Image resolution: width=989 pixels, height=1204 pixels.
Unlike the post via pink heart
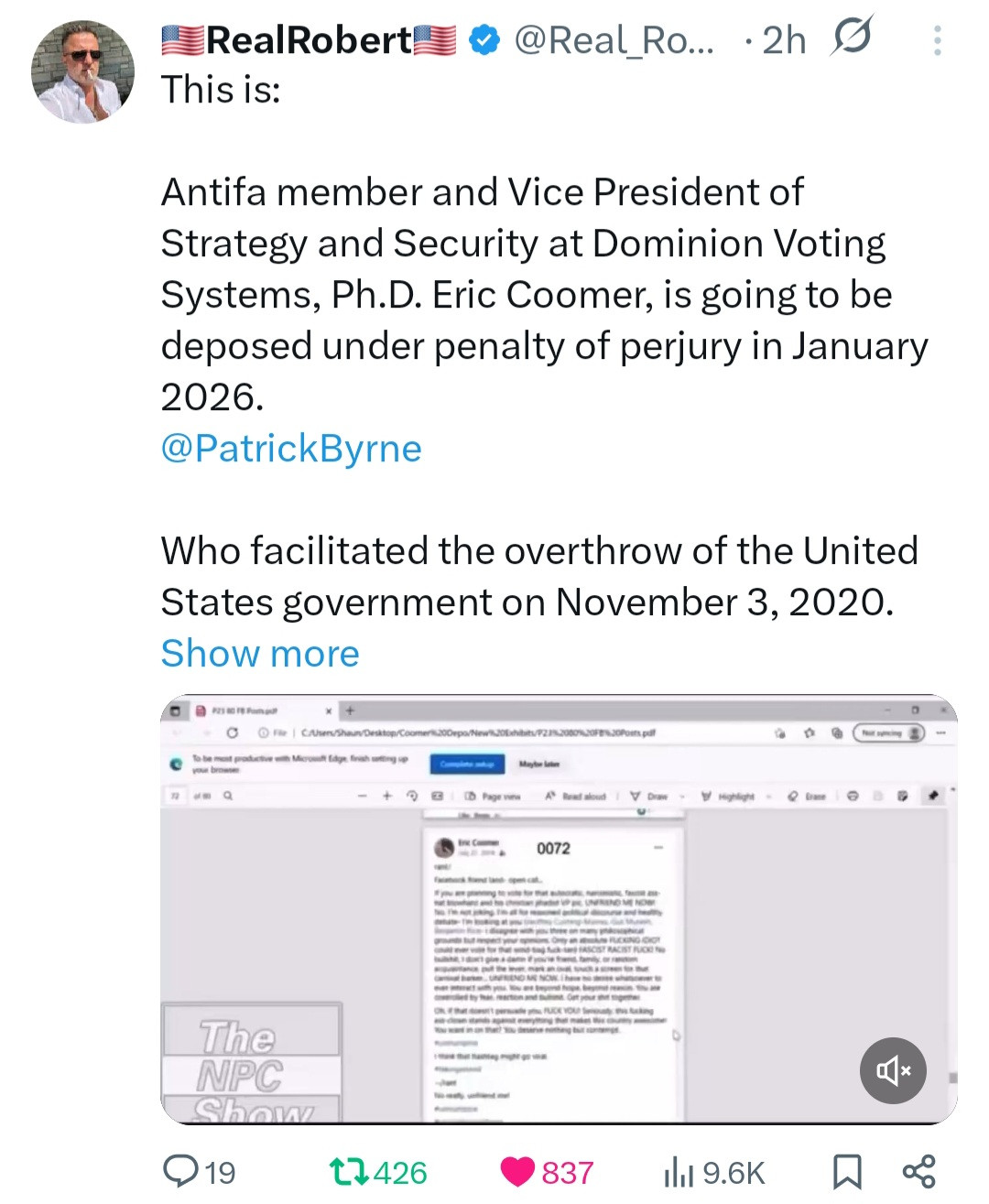[518, 1171]
